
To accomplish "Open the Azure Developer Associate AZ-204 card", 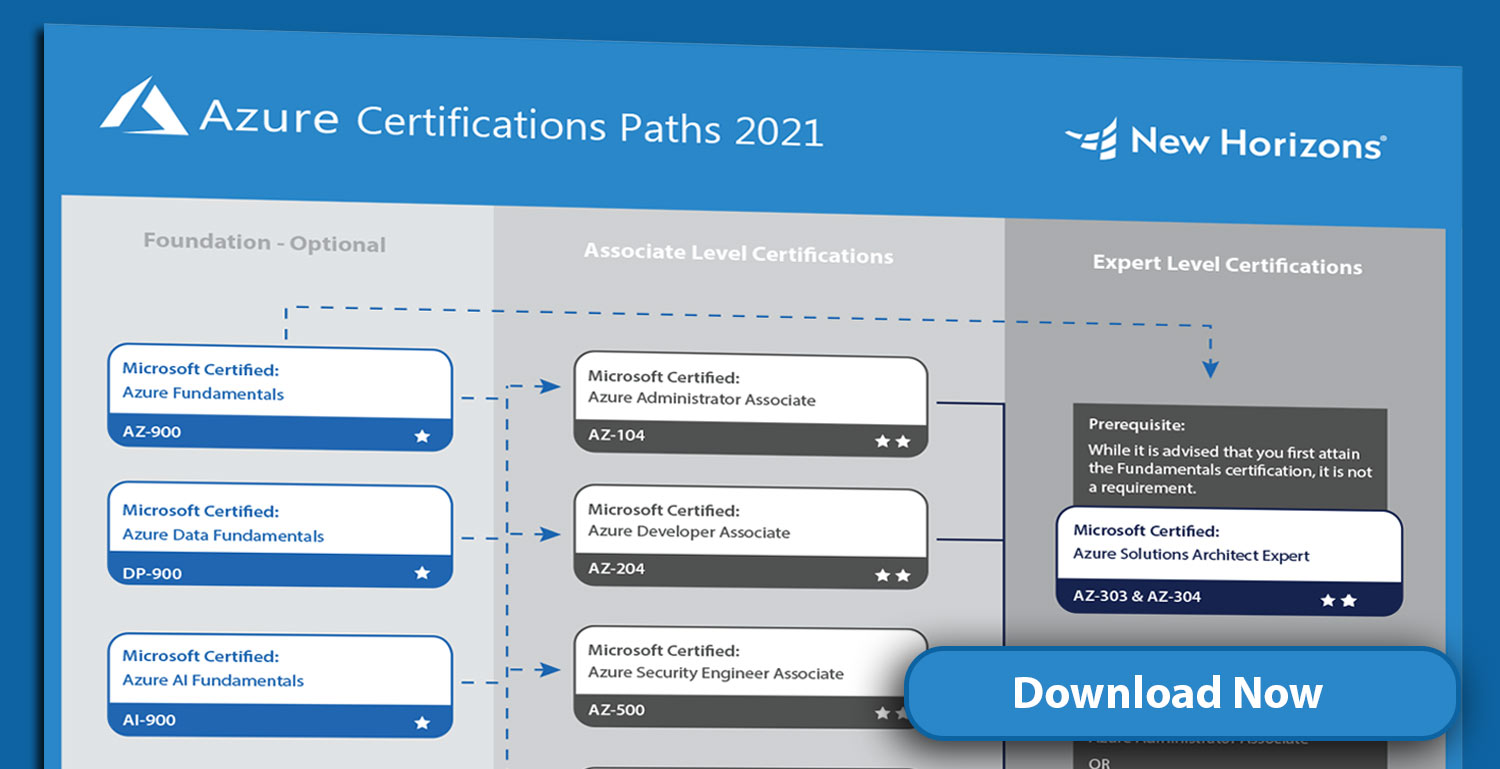I will pyautogui.click(x=751, y=537).
